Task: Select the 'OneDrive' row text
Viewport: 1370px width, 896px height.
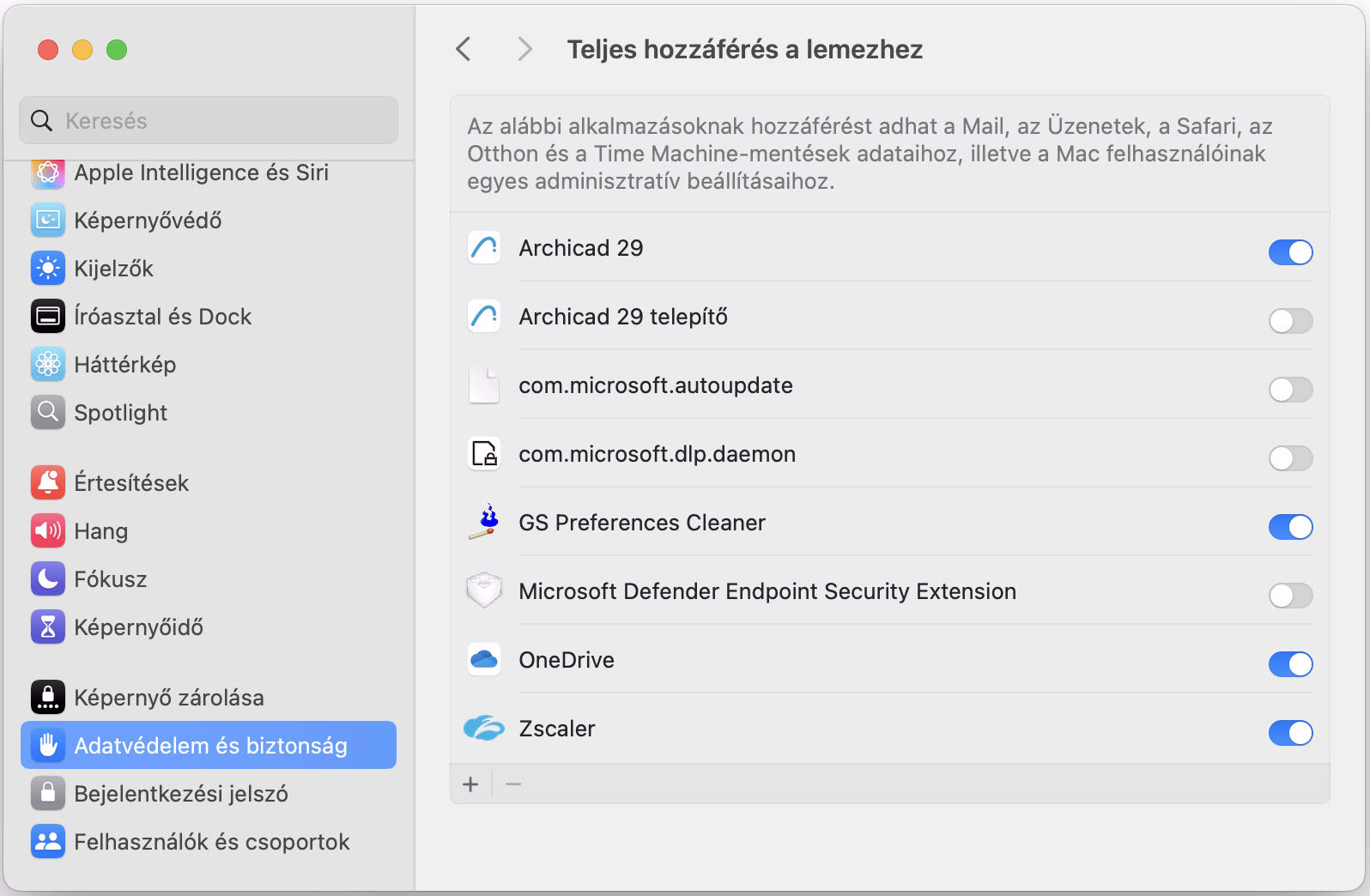Action: tap(567, 660)
